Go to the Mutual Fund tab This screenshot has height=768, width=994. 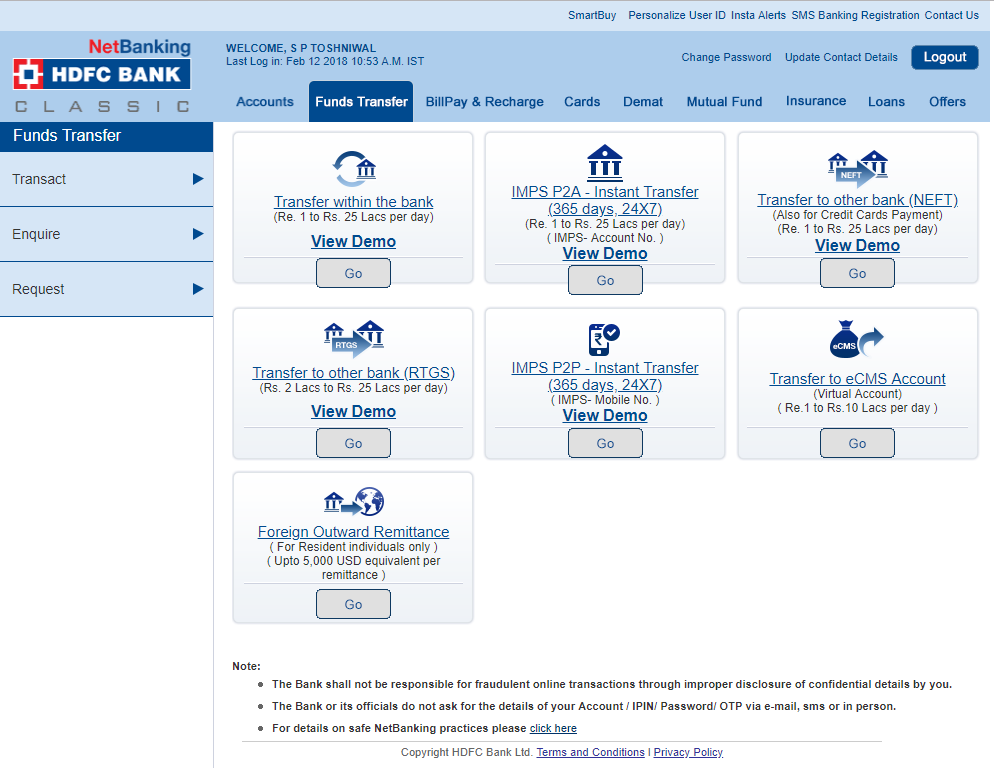click(725, 101)
